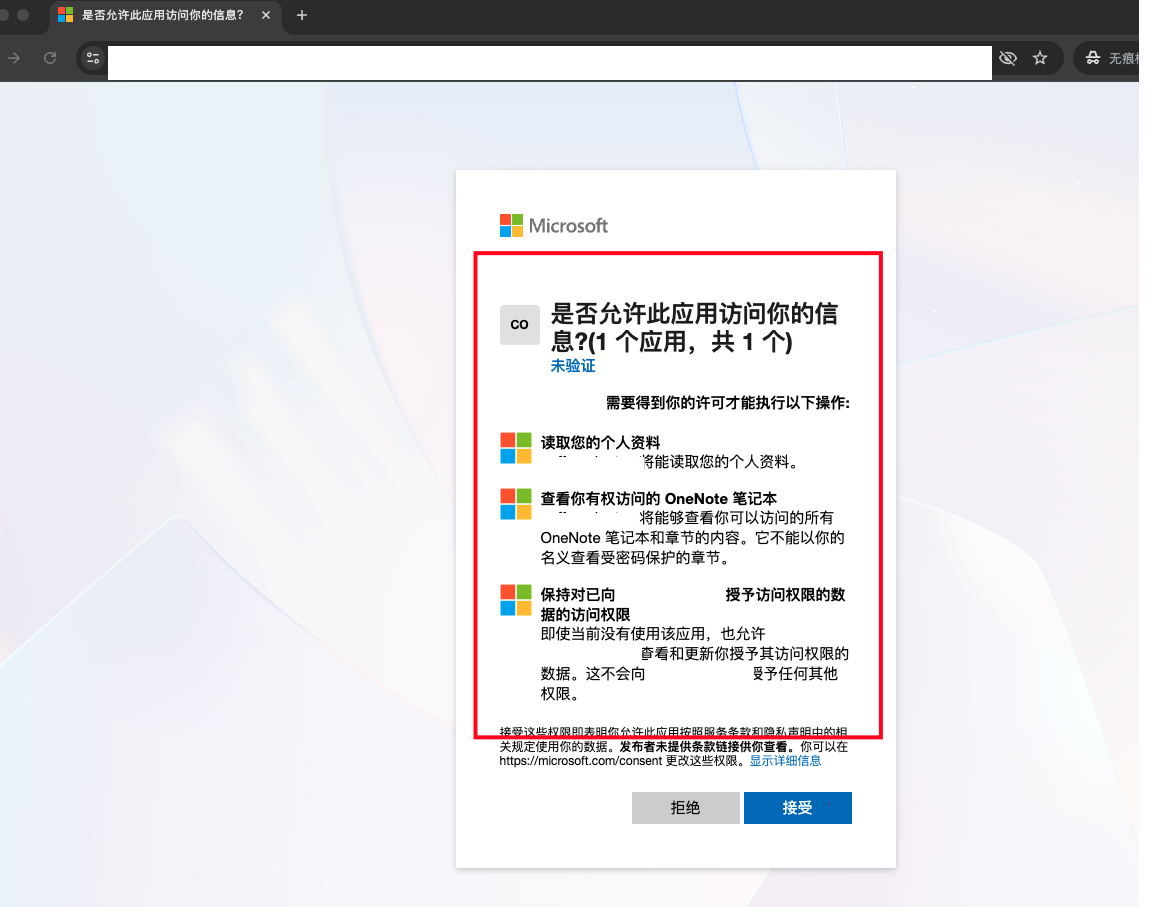The width and height of the screenshot is (1152, 907).
Task: Click the Microsoft logo above the consent dialog
Action: pyautogui.click(x=553, y=225)
